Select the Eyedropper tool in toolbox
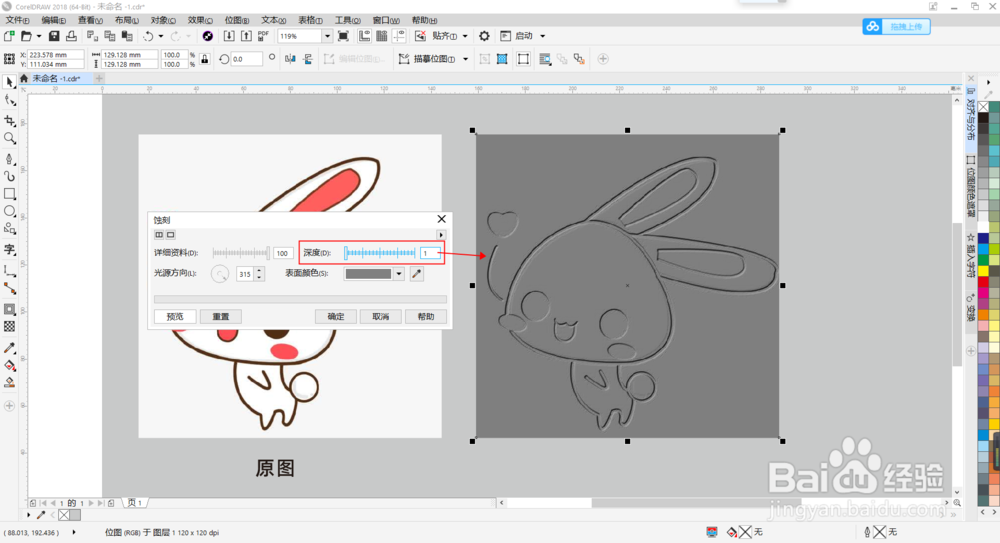 tap(10, 348)
